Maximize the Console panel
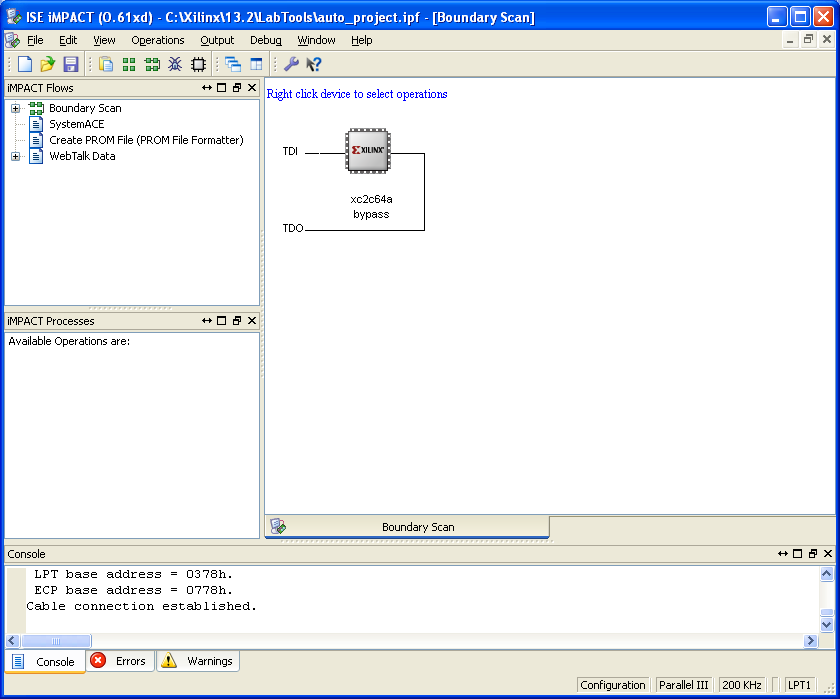 [x=798, y=554]
